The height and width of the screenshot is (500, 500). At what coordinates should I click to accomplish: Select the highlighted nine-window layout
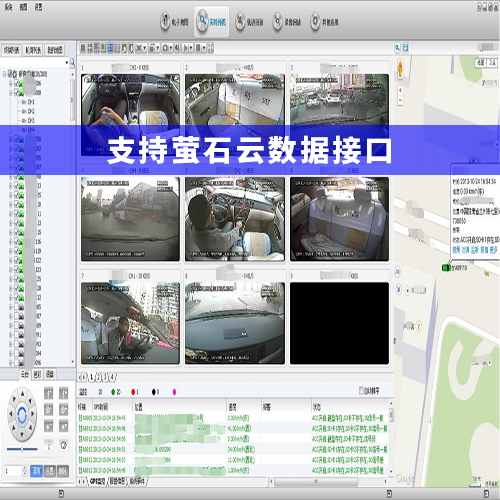pyautogui.click(x=110, y=48)
